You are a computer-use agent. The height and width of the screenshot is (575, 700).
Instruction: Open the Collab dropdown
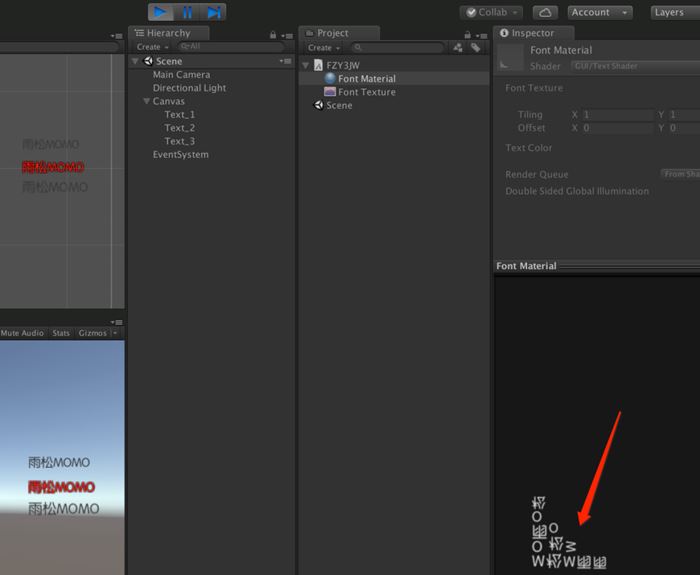pos(491,12)
